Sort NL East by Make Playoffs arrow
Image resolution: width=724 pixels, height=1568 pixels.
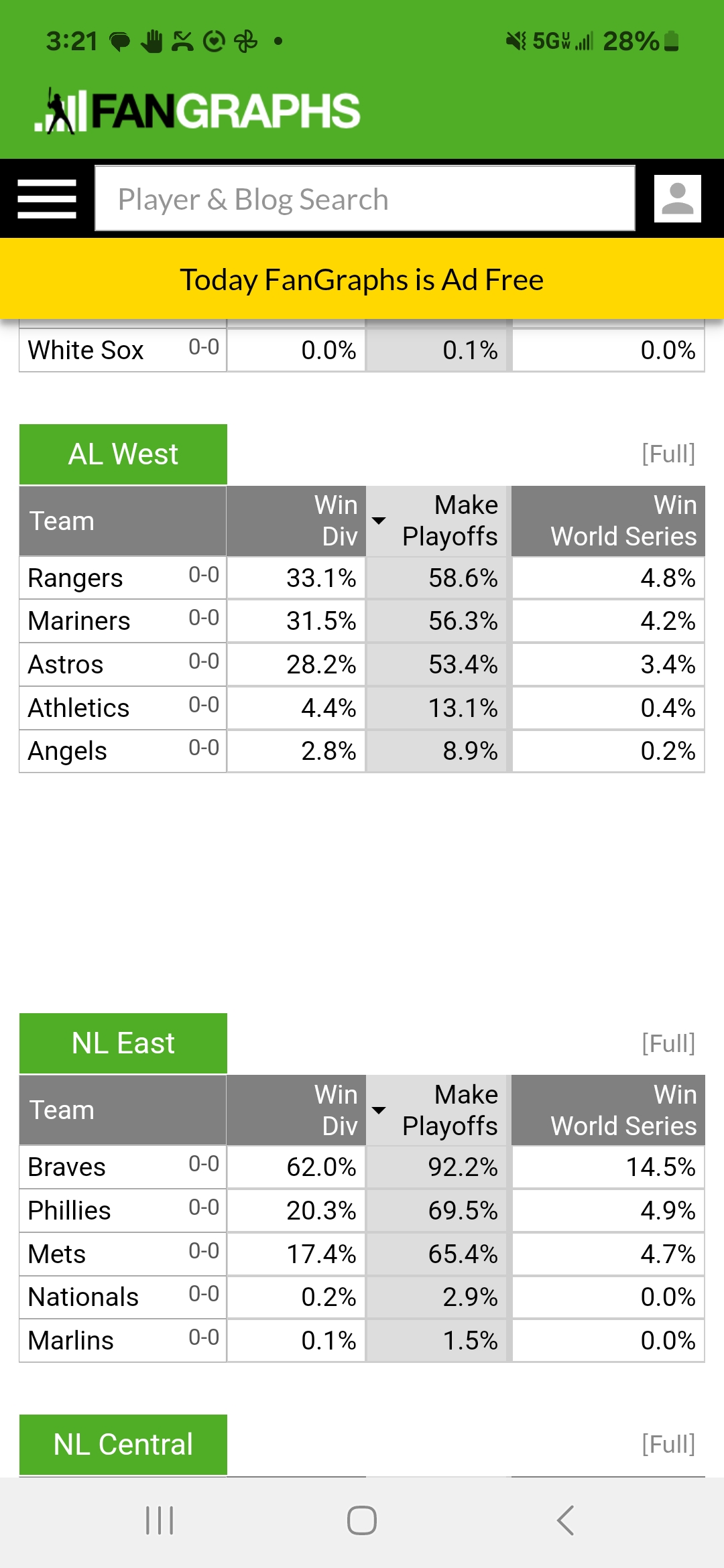click(x=379, y=1110)
